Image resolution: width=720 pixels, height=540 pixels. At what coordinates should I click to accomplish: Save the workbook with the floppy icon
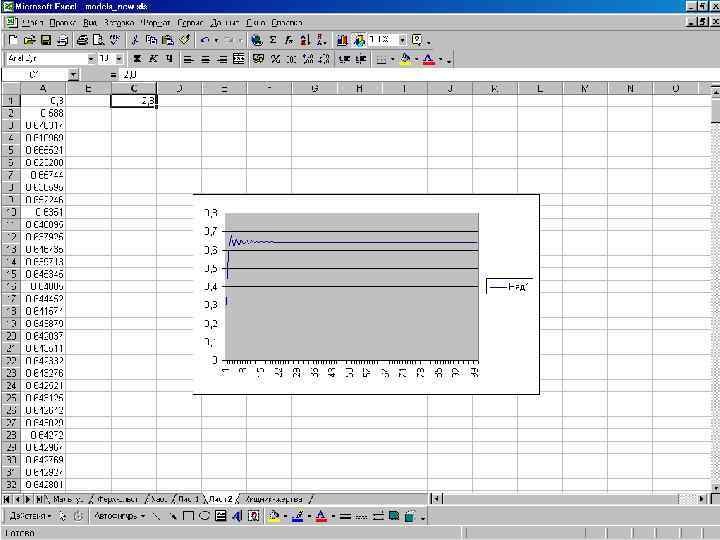pyautogui.click(x=46, y=40)
